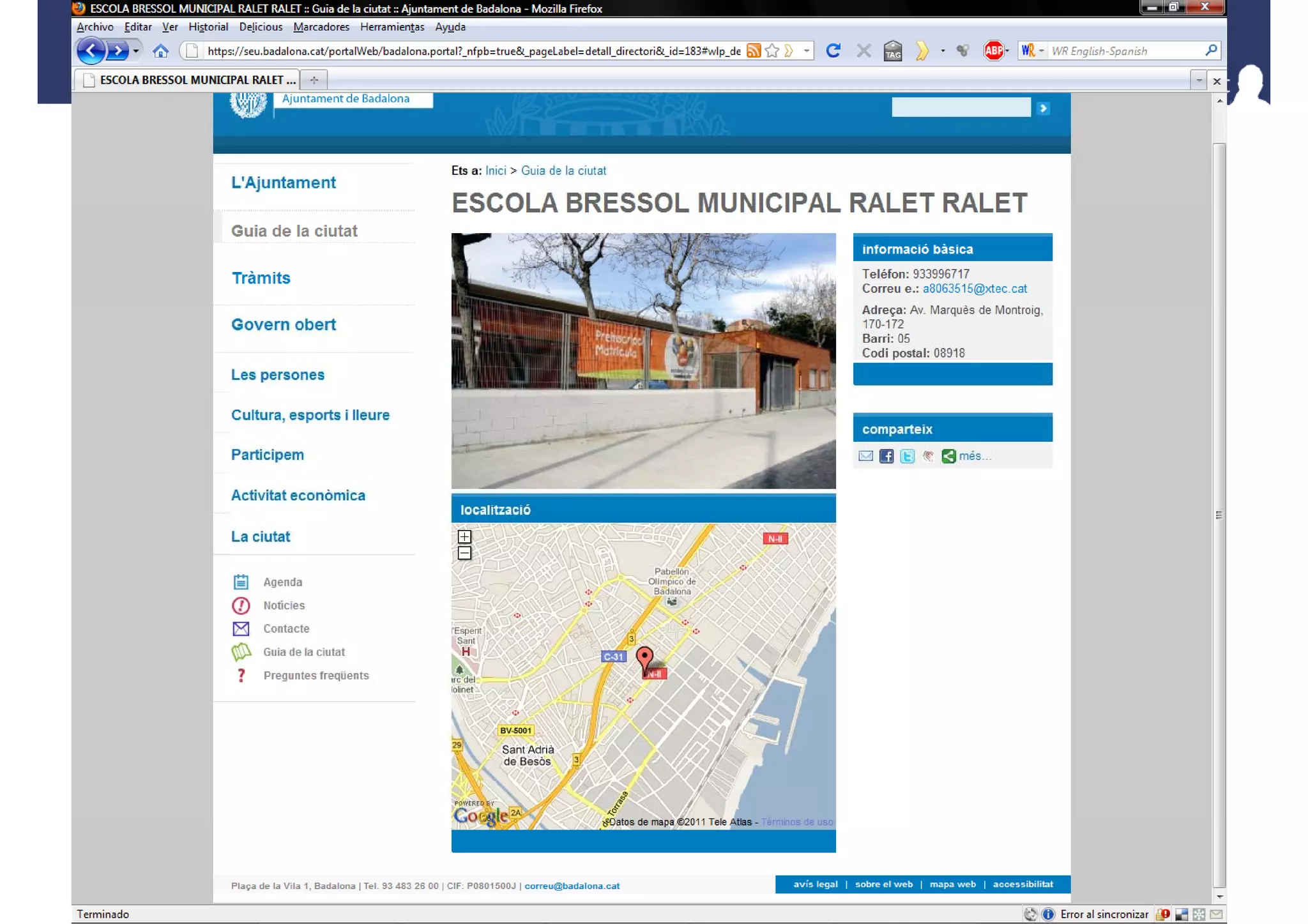Screen dimensions: 1308x924
Task: Expand the URL bar history dropdown
Action: 807,50
